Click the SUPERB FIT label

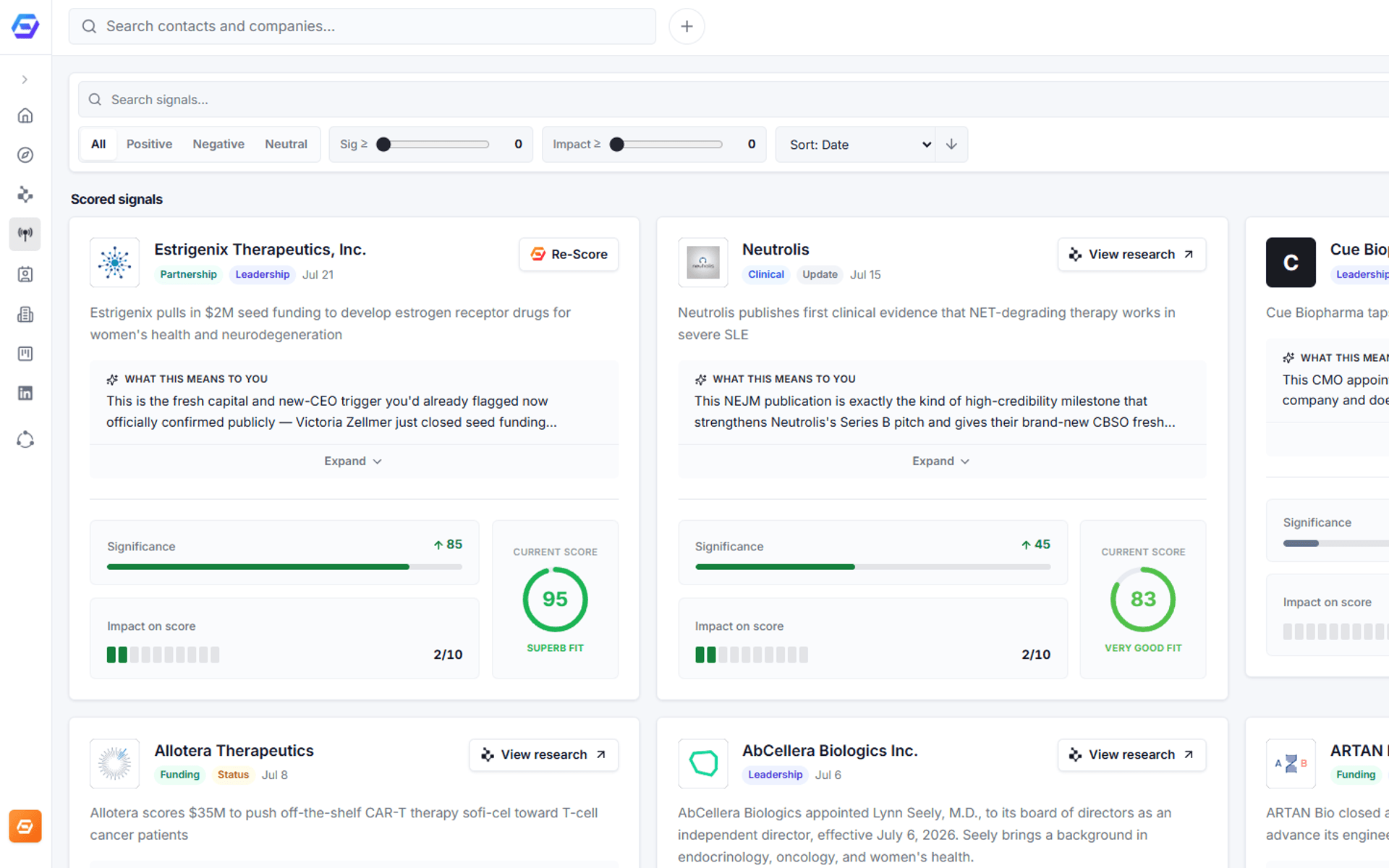[555, 648]
